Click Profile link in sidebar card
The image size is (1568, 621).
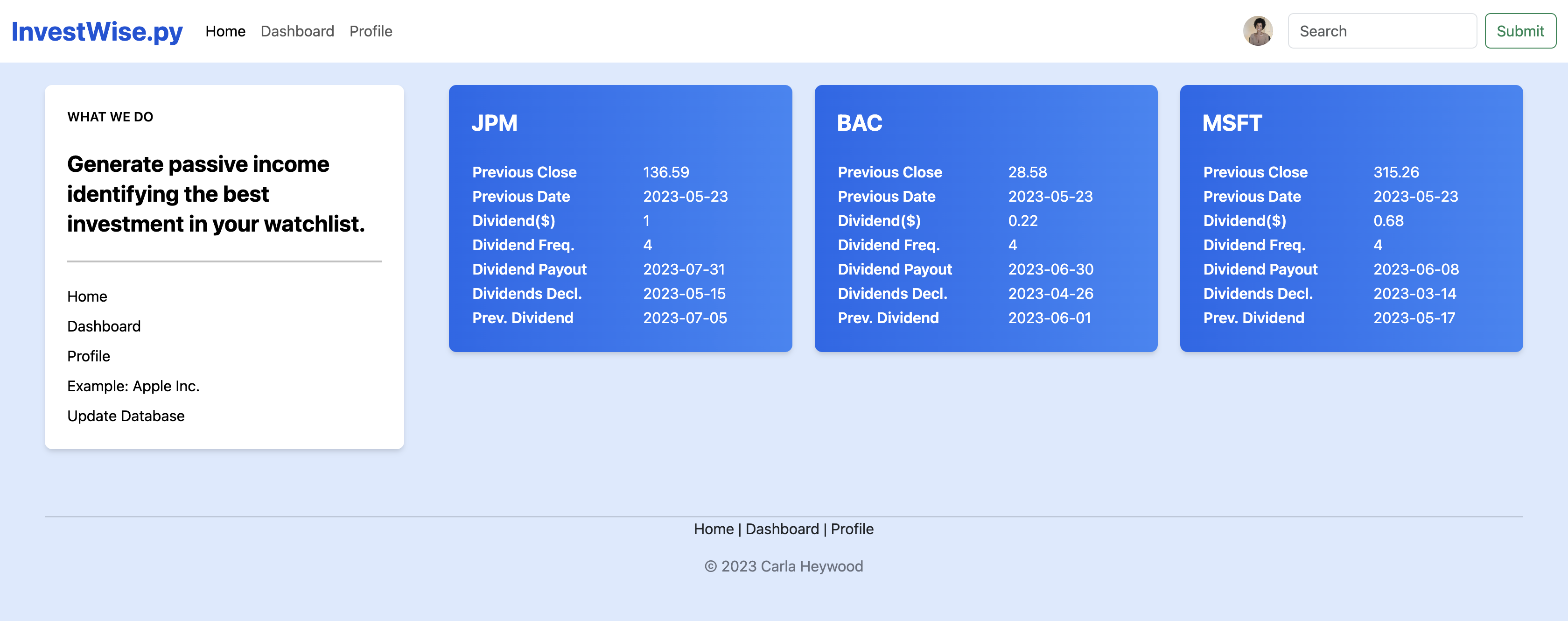point(88,356)
